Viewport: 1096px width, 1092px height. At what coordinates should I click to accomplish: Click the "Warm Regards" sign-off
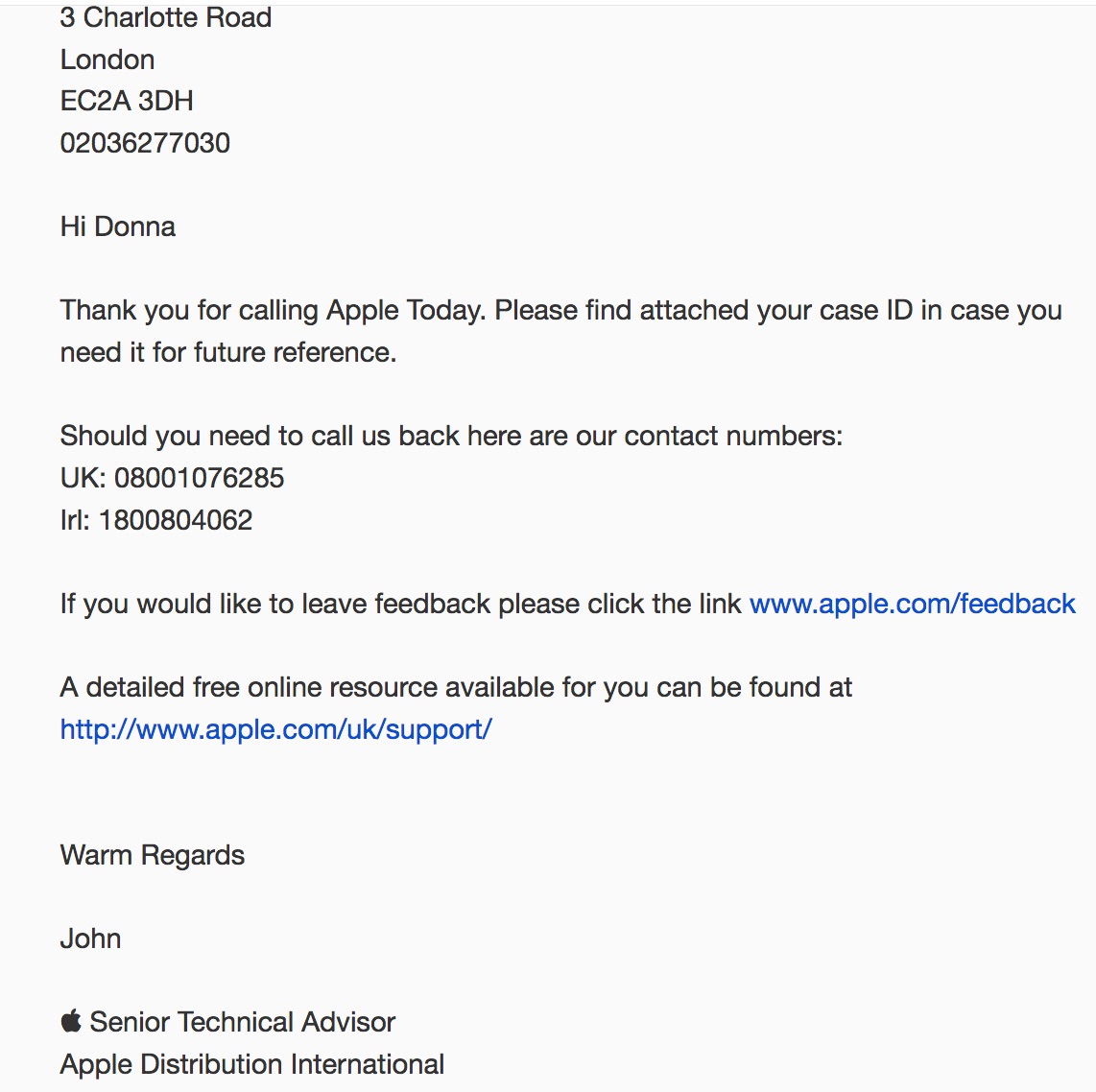153,855
